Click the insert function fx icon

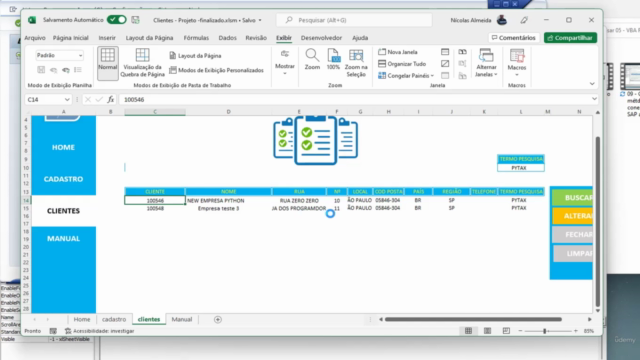click(x=111, y=100)
